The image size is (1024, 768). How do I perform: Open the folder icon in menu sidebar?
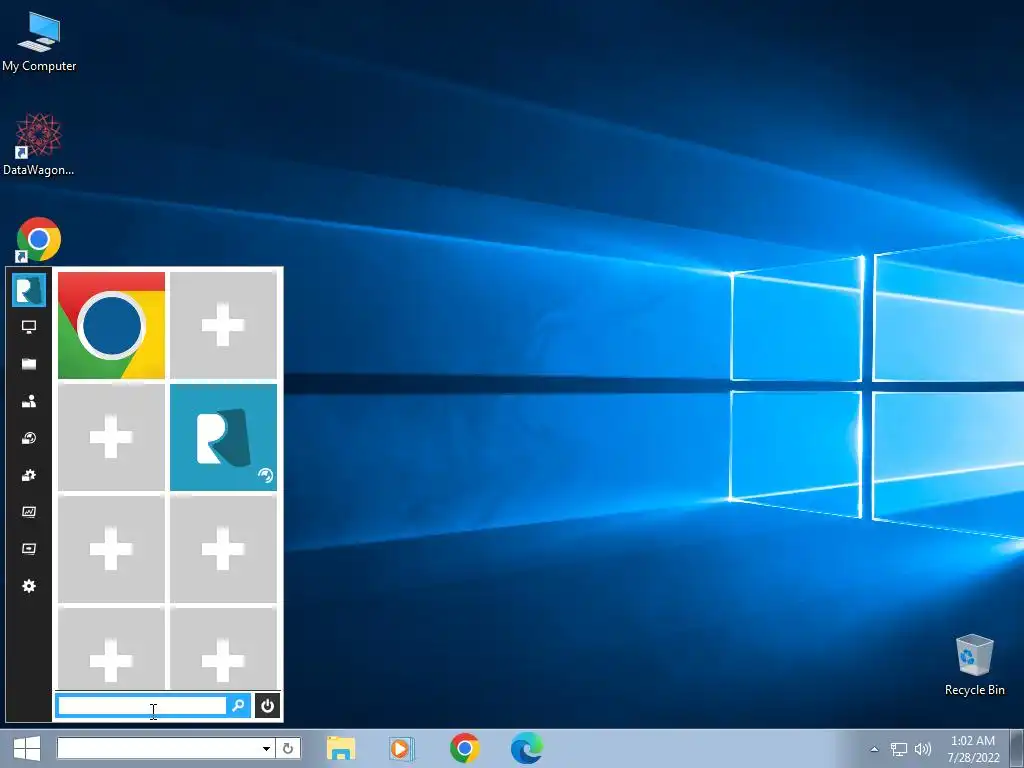29,364
